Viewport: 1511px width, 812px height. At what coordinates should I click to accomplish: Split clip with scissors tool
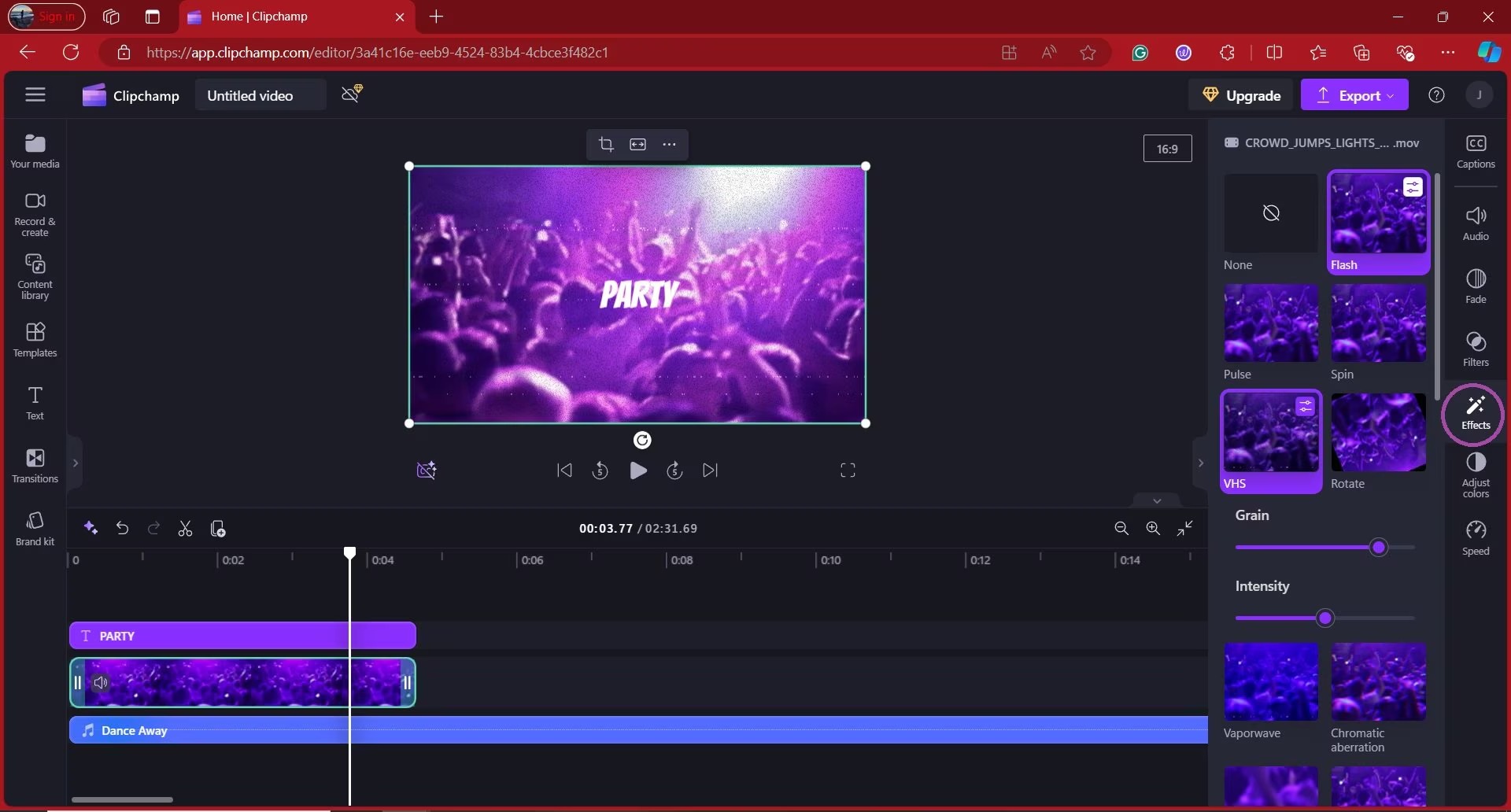[x=185, y=528]
